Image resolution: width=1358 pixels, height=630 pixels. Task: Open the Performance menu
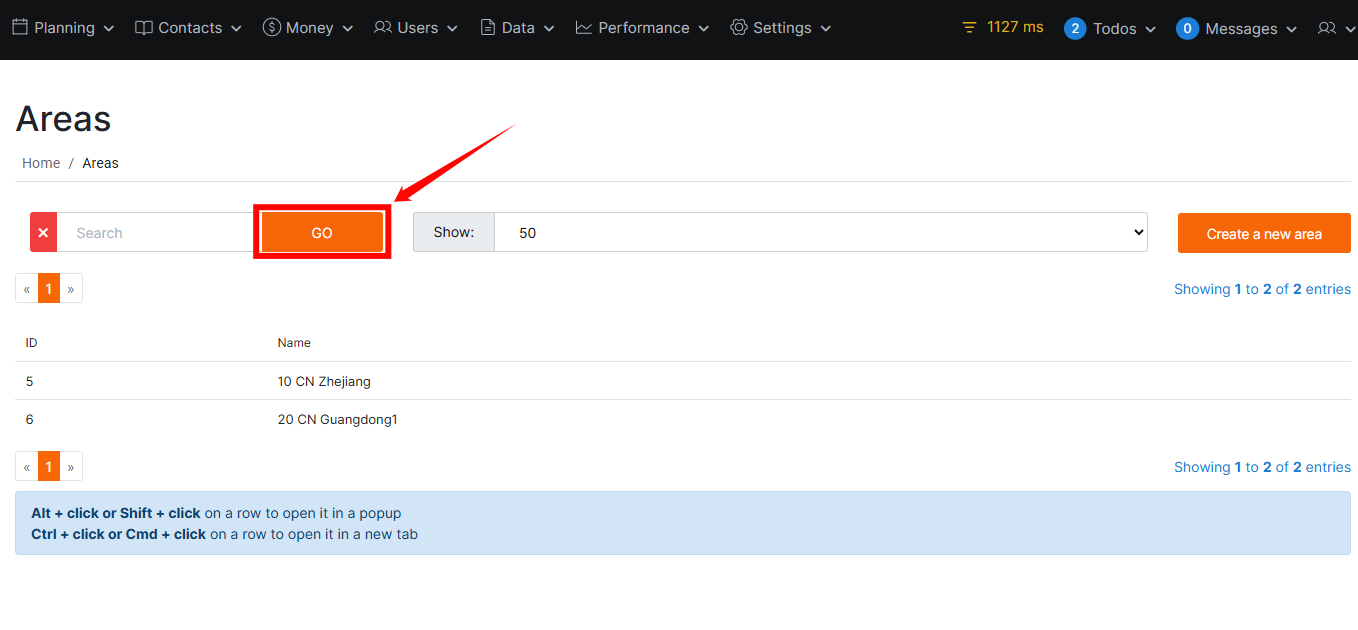click(x=642, y=28)
